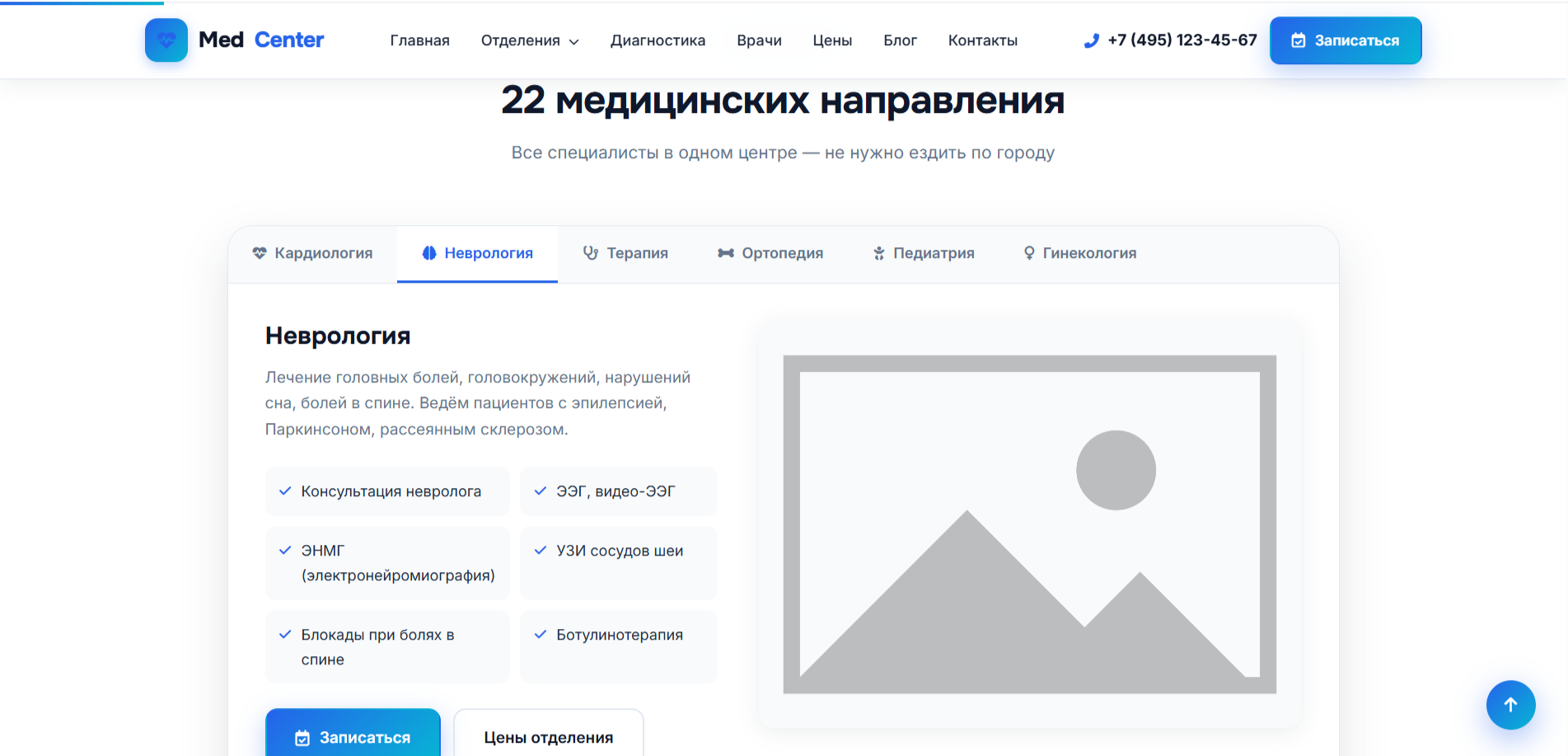
Task: Click the child icon on Педиатрия tab
Action: pyautogui.click(x=879, y=253)
